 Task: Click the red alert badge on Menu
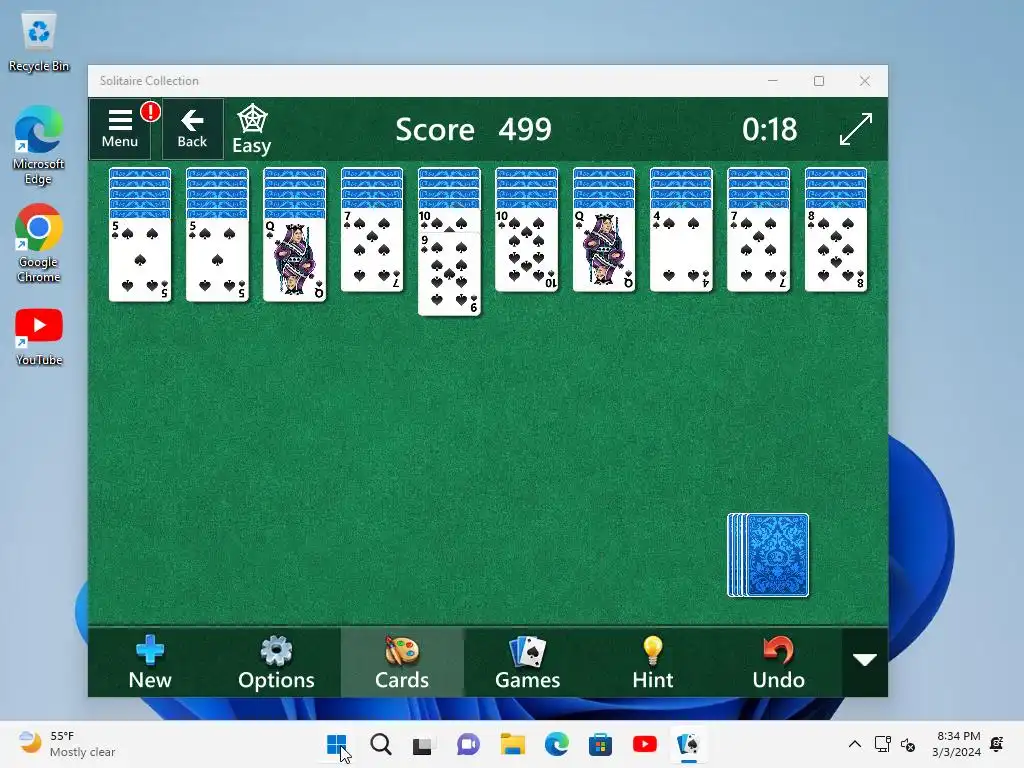[150, 112]
